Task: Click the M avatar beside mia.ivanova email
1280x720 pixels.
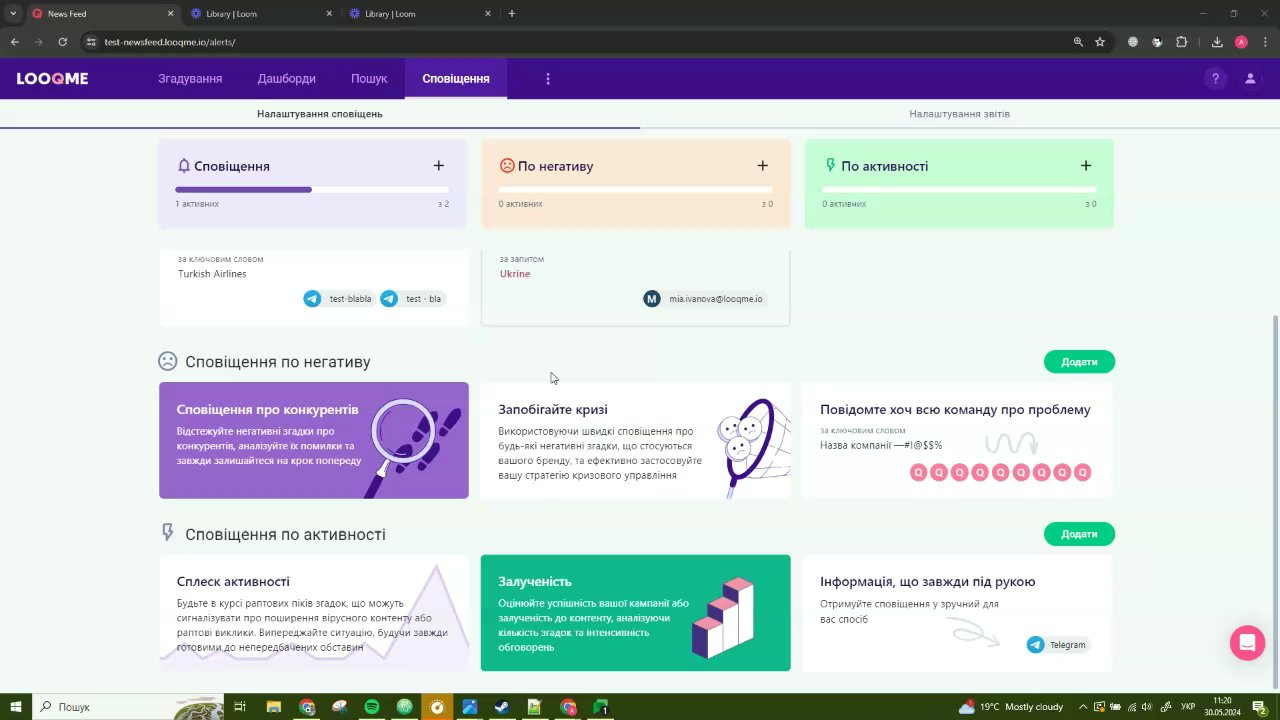Action: (652, 299)
